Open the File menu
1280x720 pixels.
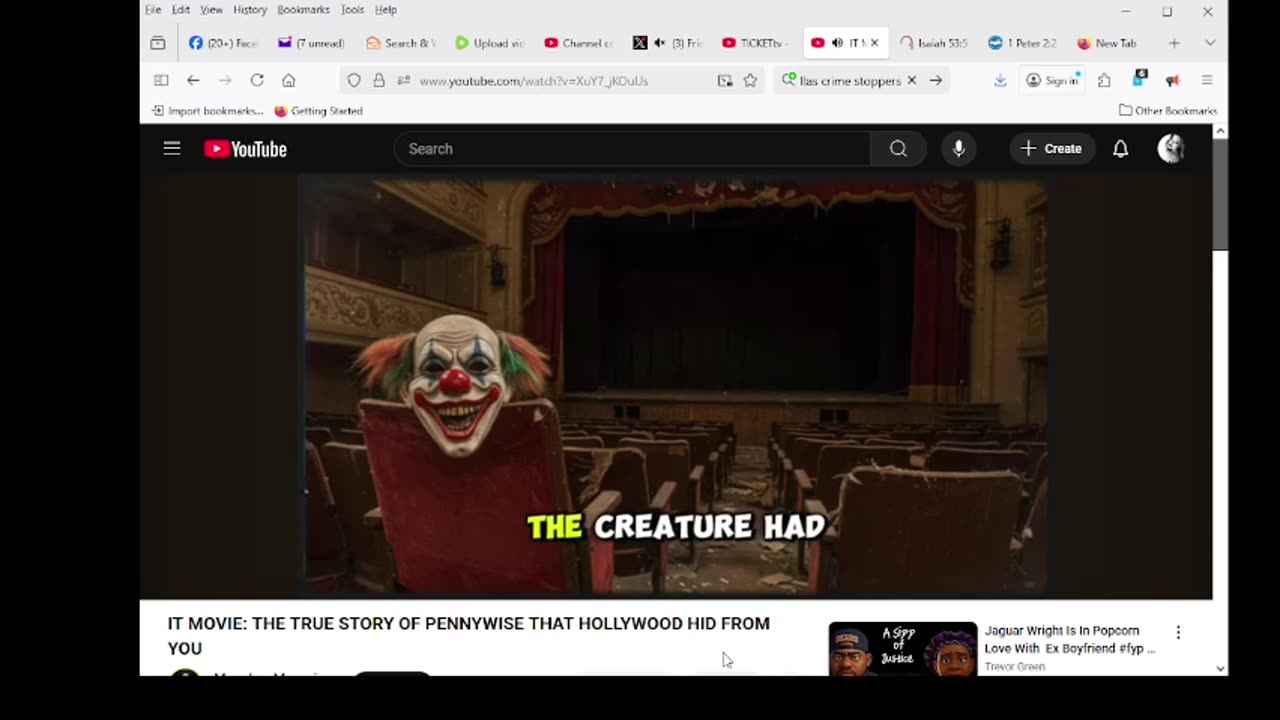pos(153,10)
